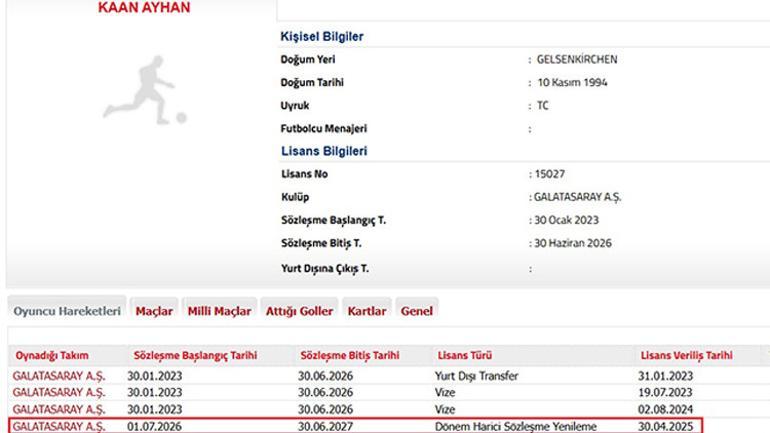Select contract start value 30 Ocak 2023
770x433 pixels.
(x=567, y=220)
